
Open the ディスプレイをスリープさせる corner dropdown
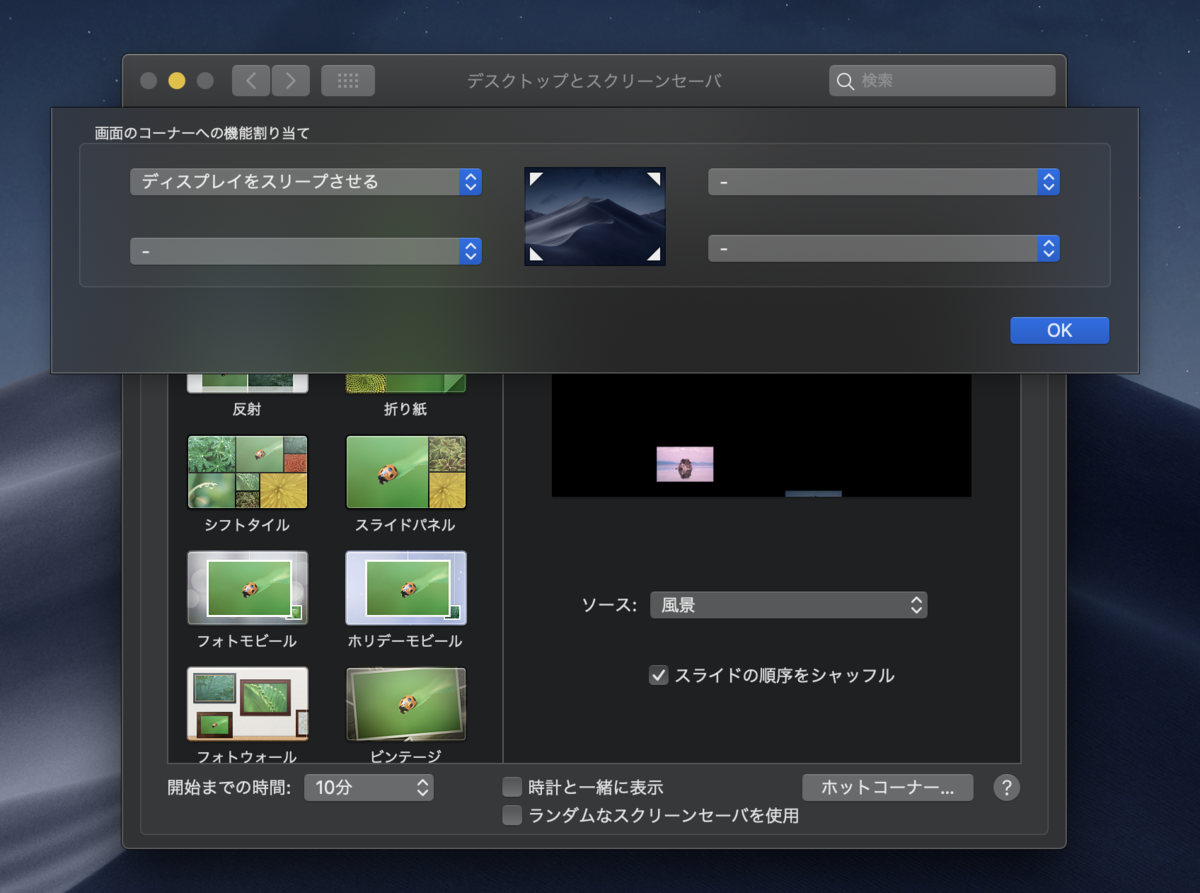[x=306, y=182]
